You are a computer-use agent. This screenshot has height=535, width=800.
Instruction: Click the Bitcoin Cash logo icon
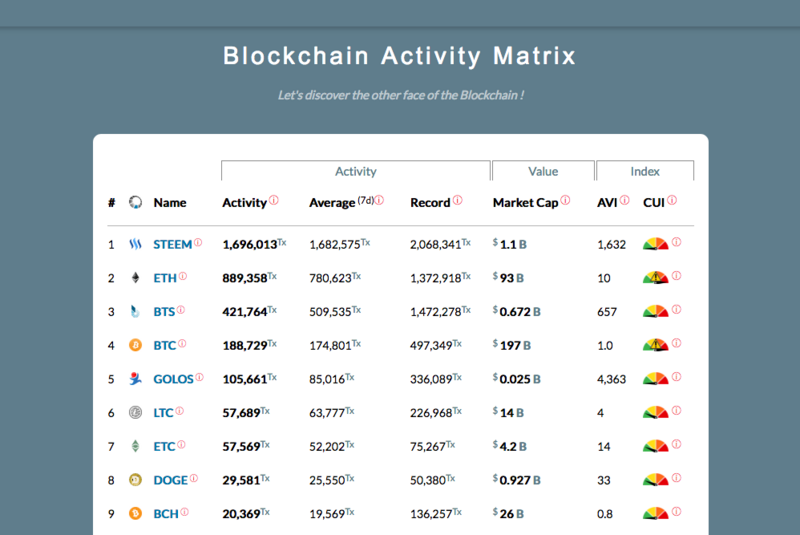(x=135, y=514)
